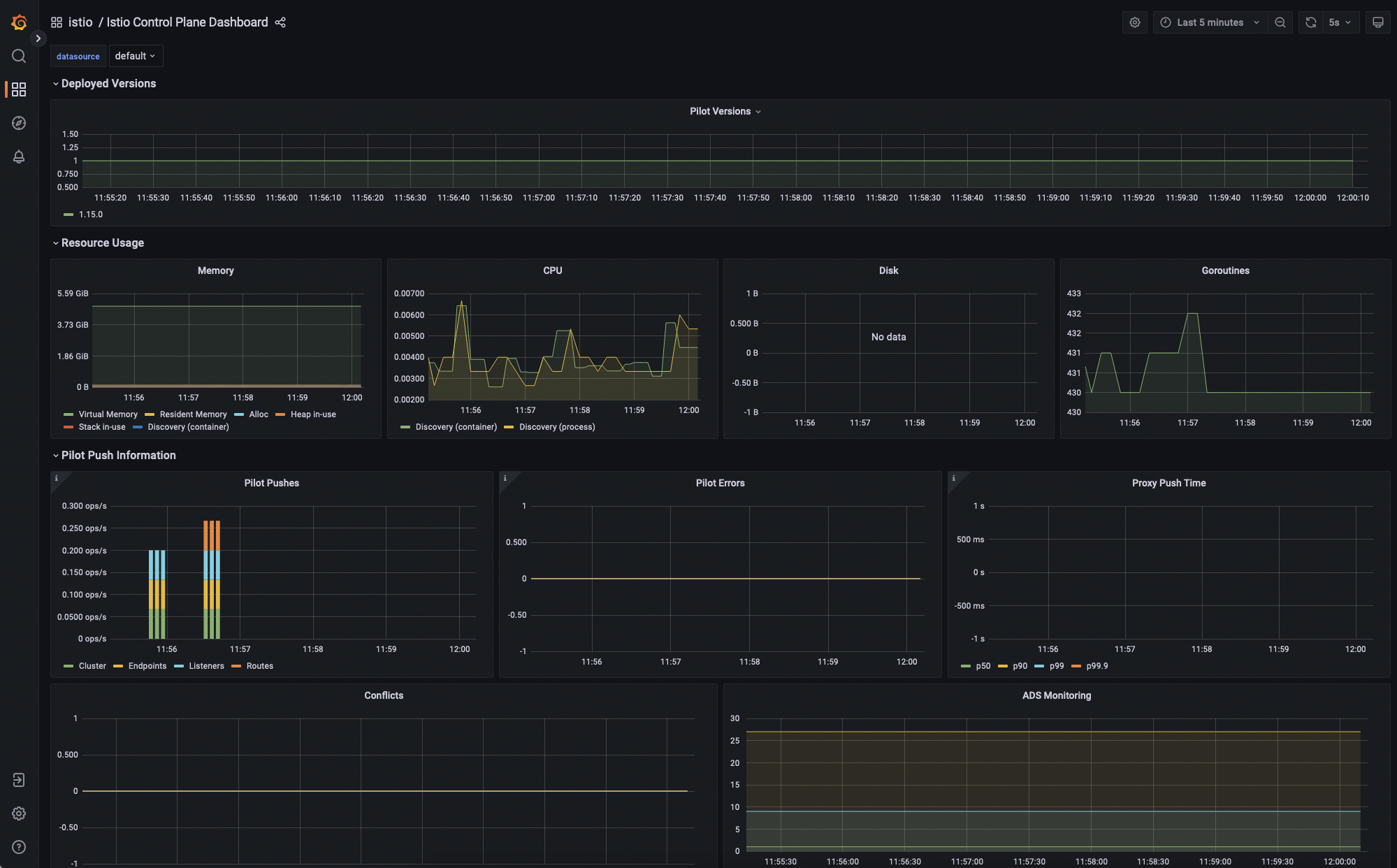Open Conflicts panel title
The height and width of the screenshot is (868, 1397).
(384, 695)
